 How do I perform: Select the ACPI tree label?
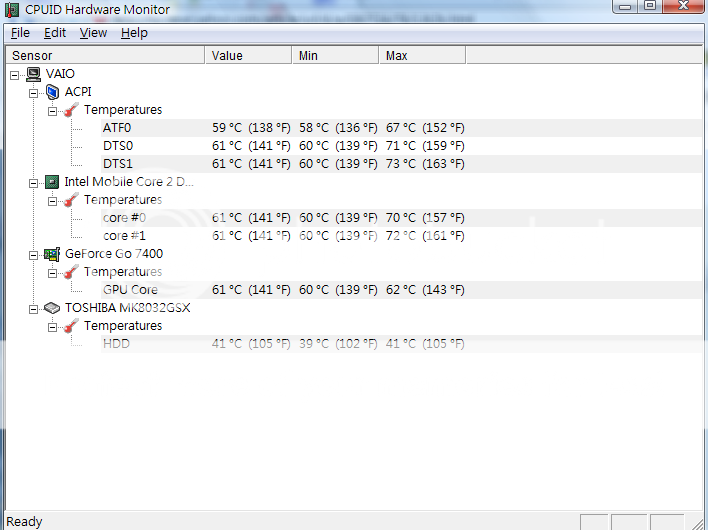(78, 92)
